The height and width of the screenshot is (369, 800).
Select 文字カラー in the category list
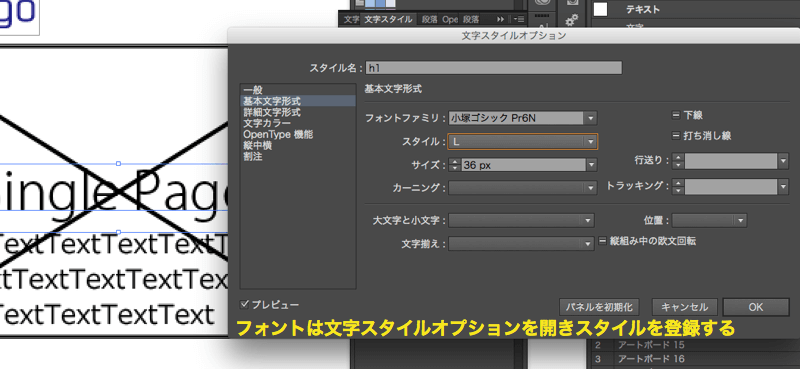coord(298,124)
